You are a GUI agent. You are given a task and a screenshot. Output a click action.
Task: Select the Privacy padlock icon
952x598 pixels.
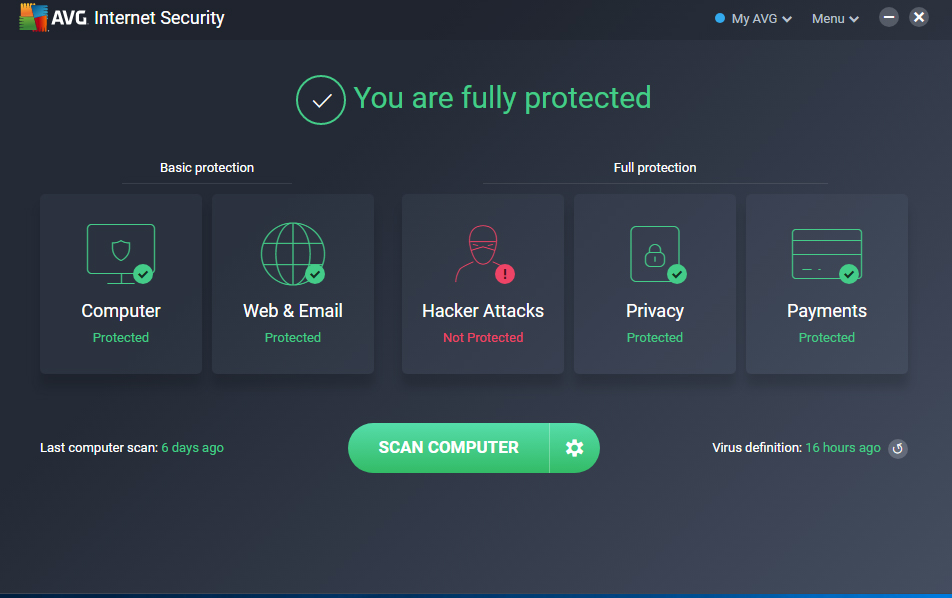coord(654,253)
